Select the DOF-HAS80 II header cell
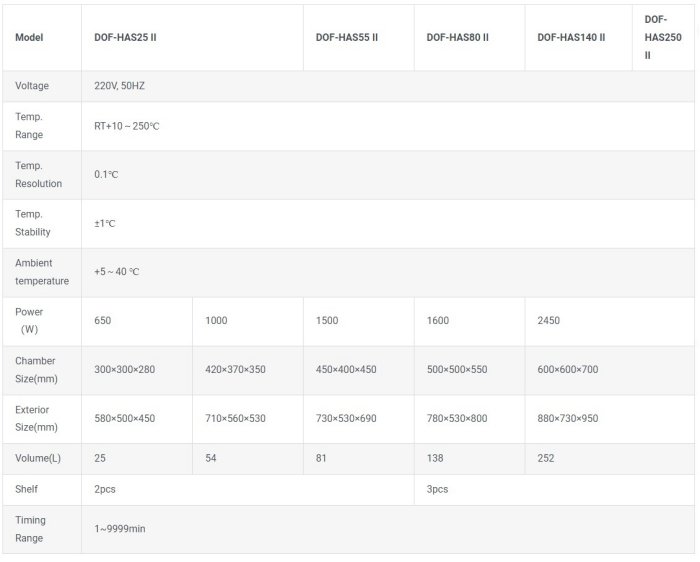Screen dimensions: 700x562 [457, 37]
